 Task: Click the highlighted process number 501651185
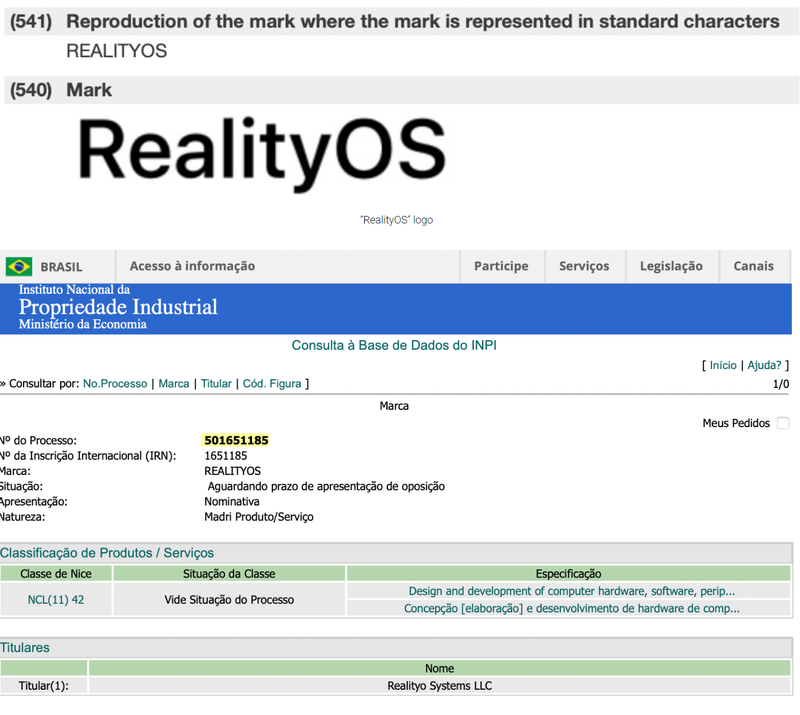(x=236, y=440)
